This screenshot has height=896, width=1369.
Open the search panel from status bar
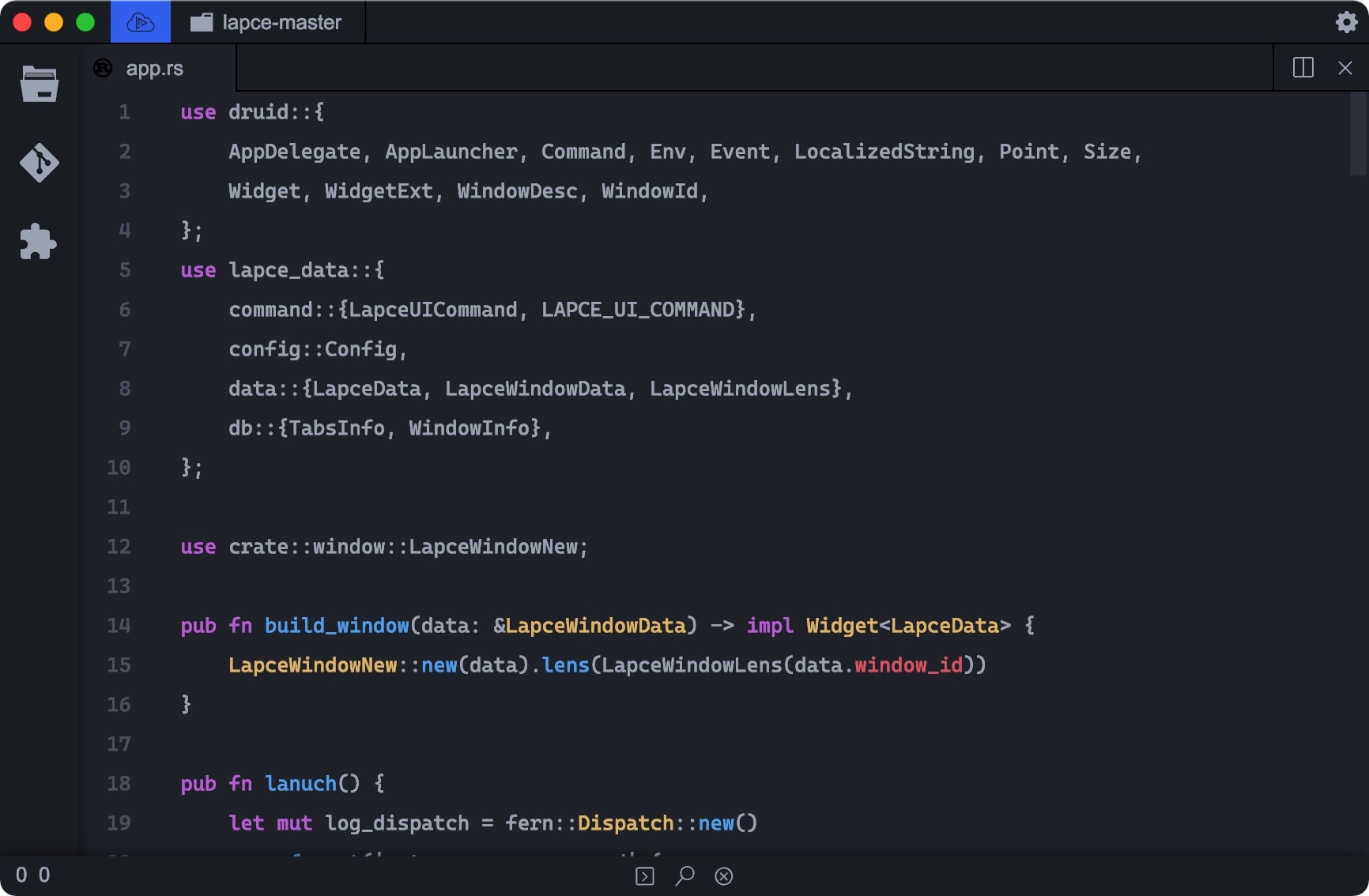pos(684,876)
